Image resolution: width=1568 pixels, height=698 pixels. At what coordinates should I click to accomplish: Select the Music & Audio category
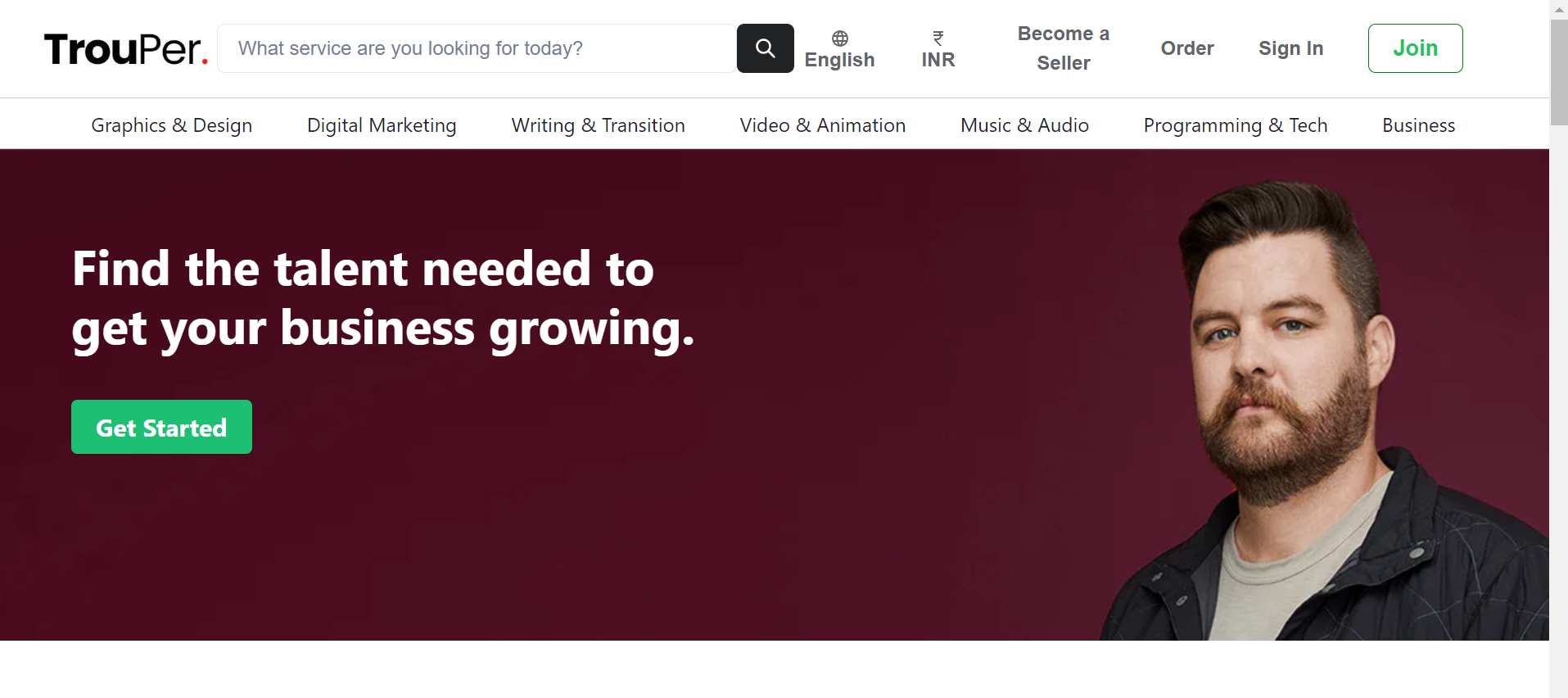(x=1024, y=125)
